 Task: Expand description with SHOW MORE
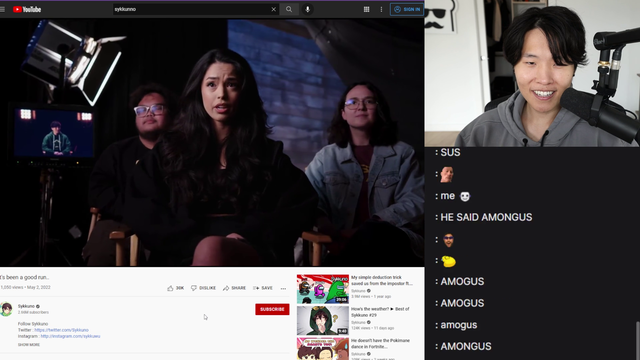click(29, 345)
